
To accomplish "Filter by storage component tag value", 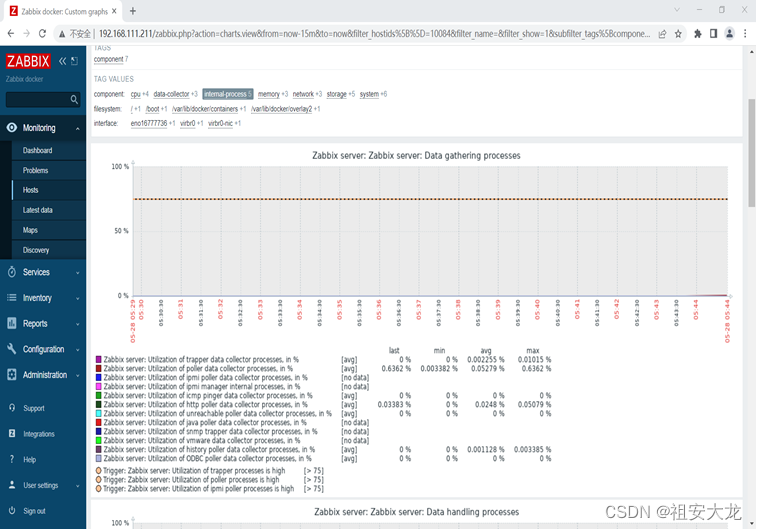I will pyautogui.click(x=336, y=94).
